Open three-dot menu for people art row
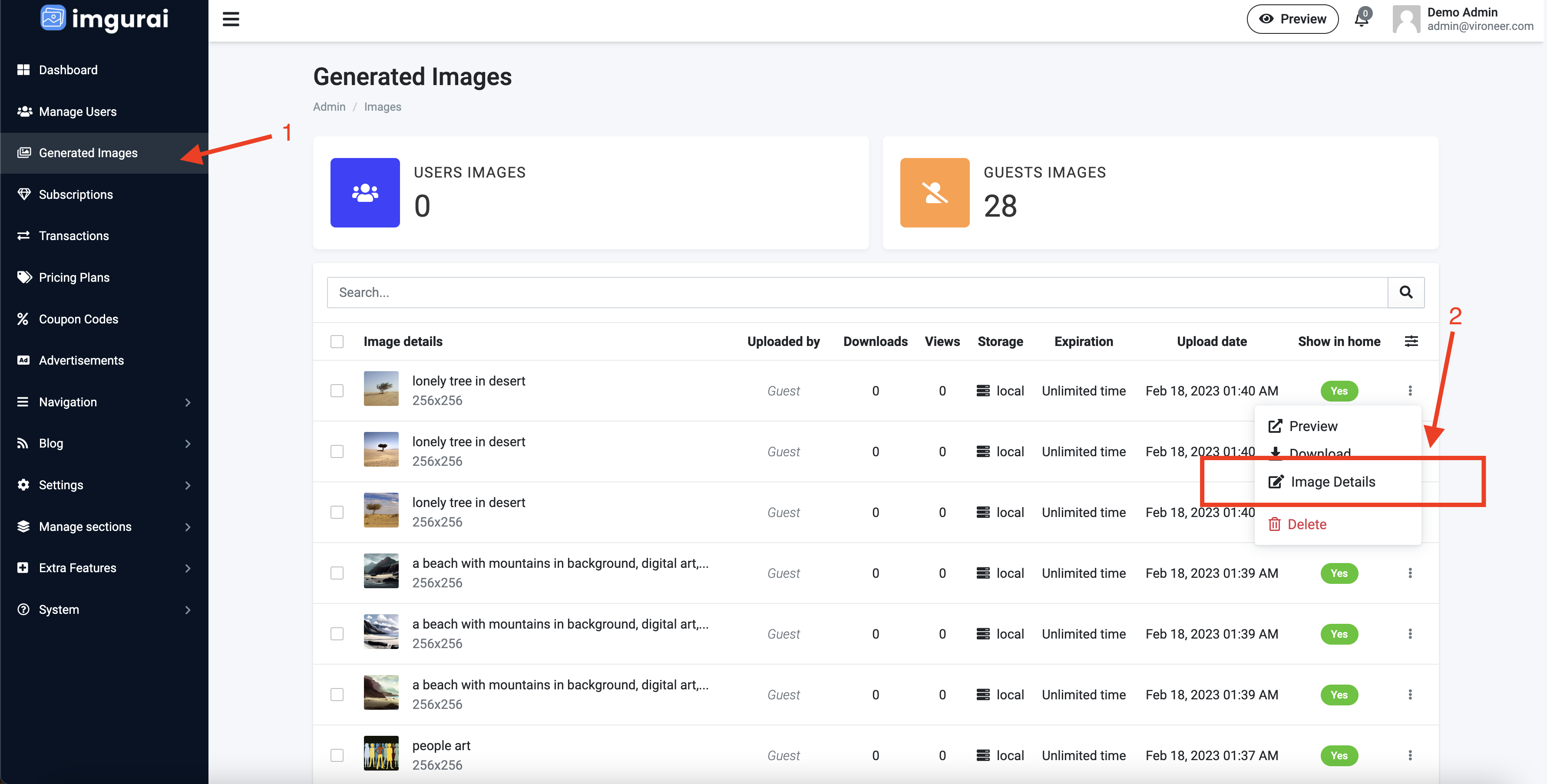This screenshot has width=1547, height=784. (x=1409, y=755)
